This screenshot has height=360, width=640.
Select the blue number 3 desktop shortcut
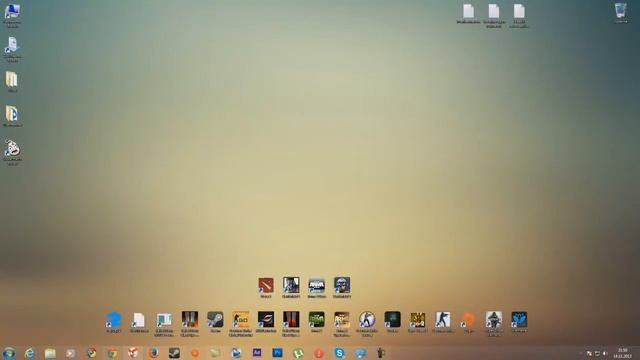(x=113, y=320)
